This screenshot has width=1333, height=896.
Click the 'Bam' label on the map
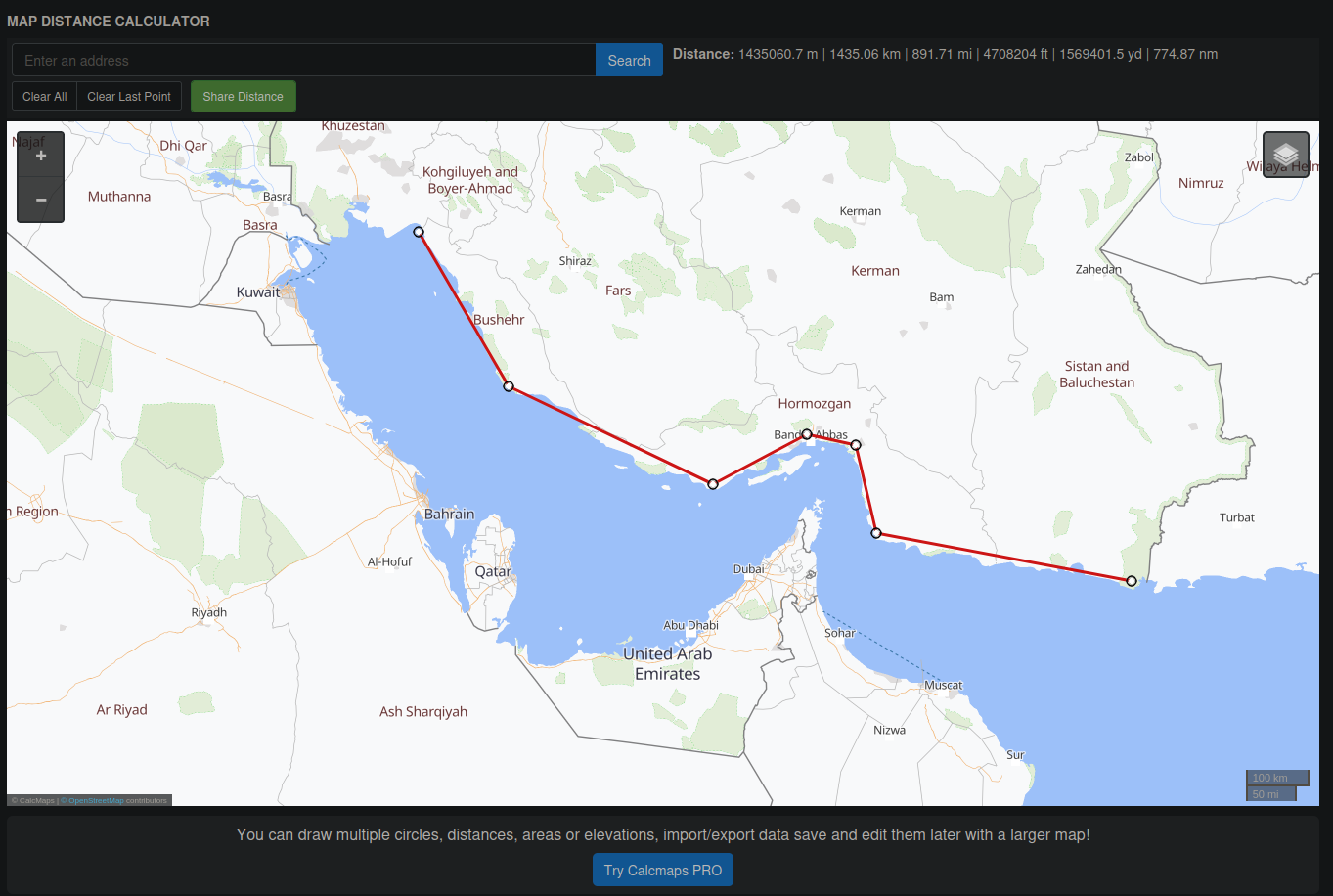[x=942, y=297]
